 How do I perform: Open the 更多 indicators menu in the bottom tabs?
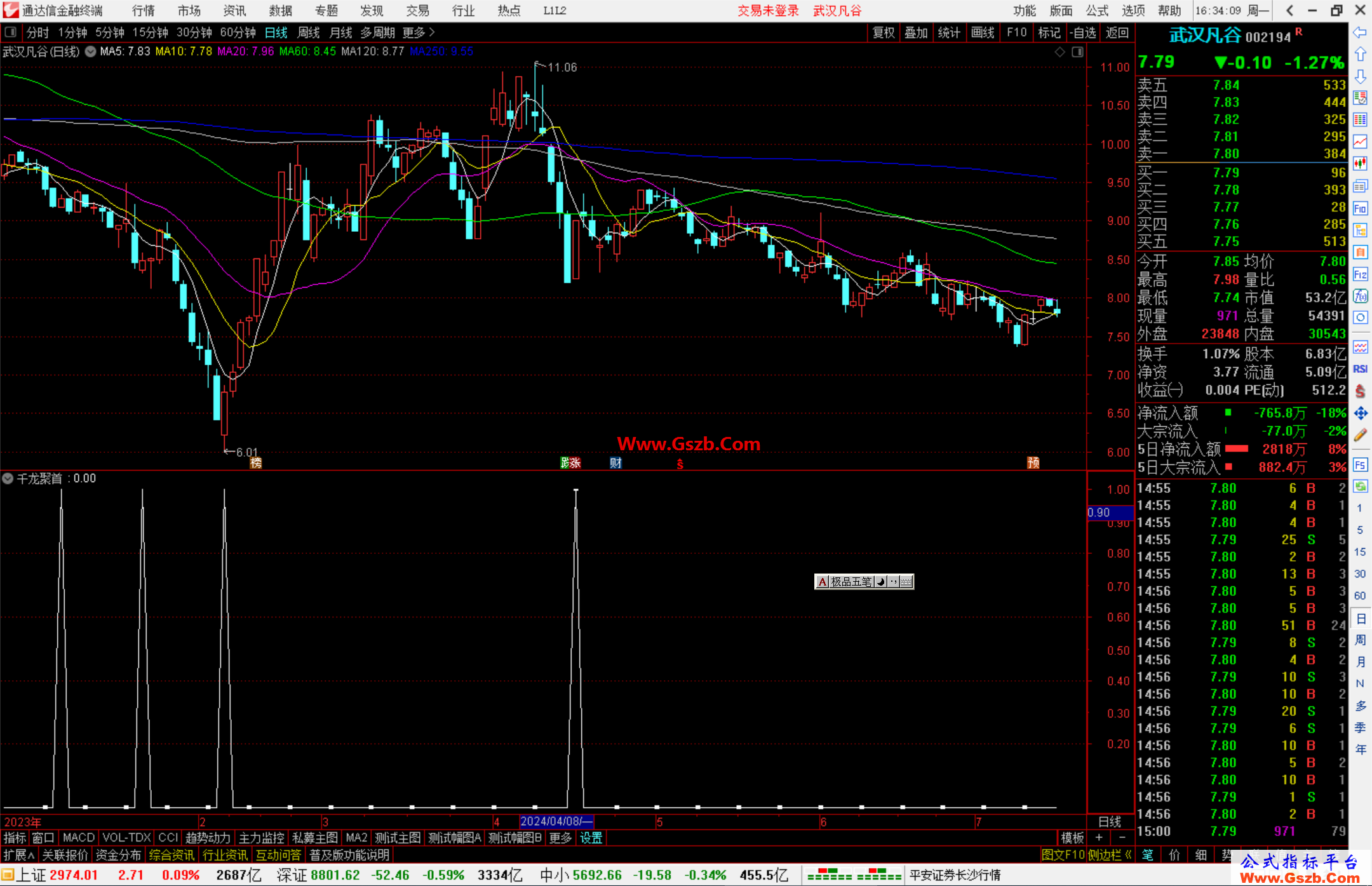pos(560,838)
